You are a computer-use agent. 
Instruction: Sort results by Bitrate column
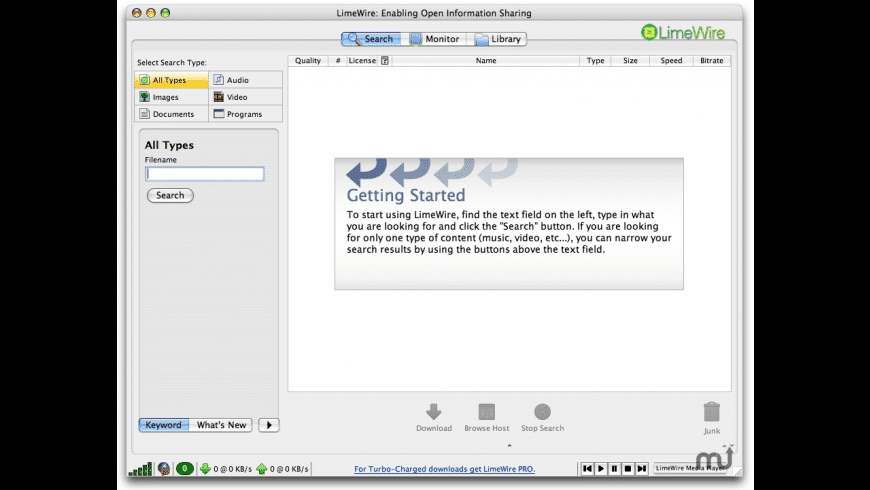point(712,60)
